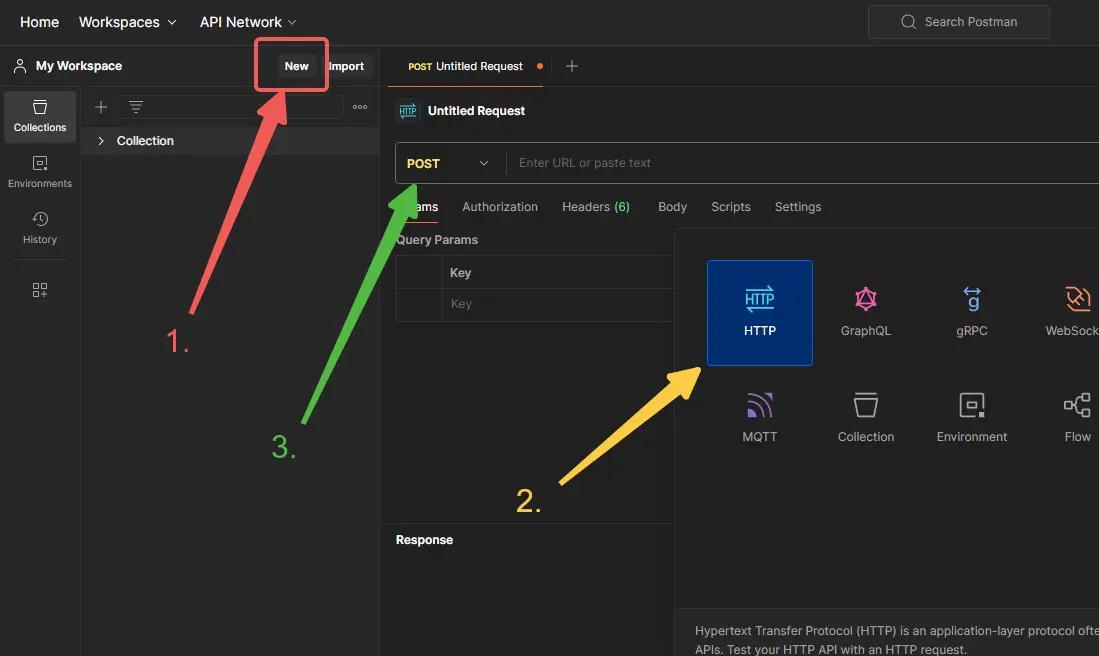Switch to the Authorization tab

click(x=500, y=207)
